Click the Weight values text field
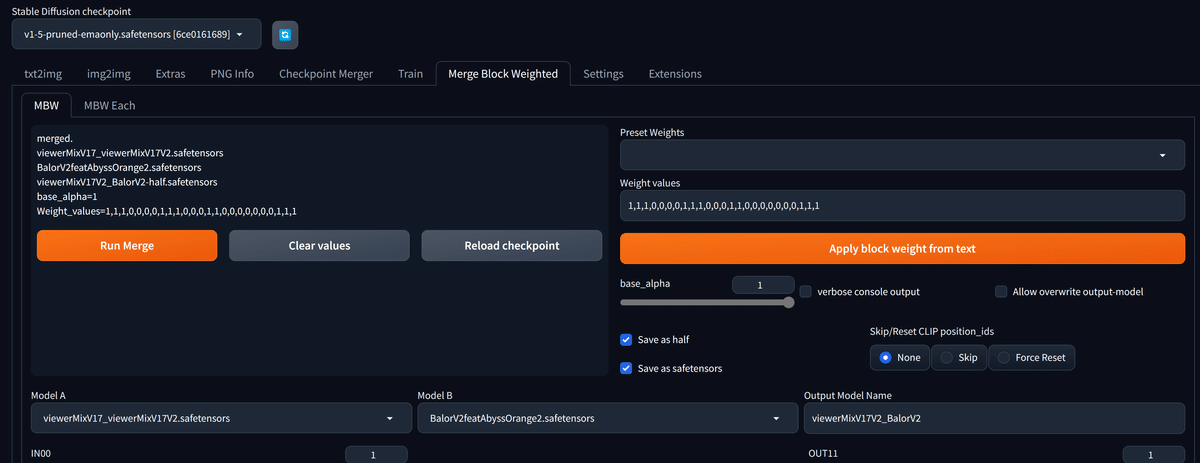 [902, 206]
